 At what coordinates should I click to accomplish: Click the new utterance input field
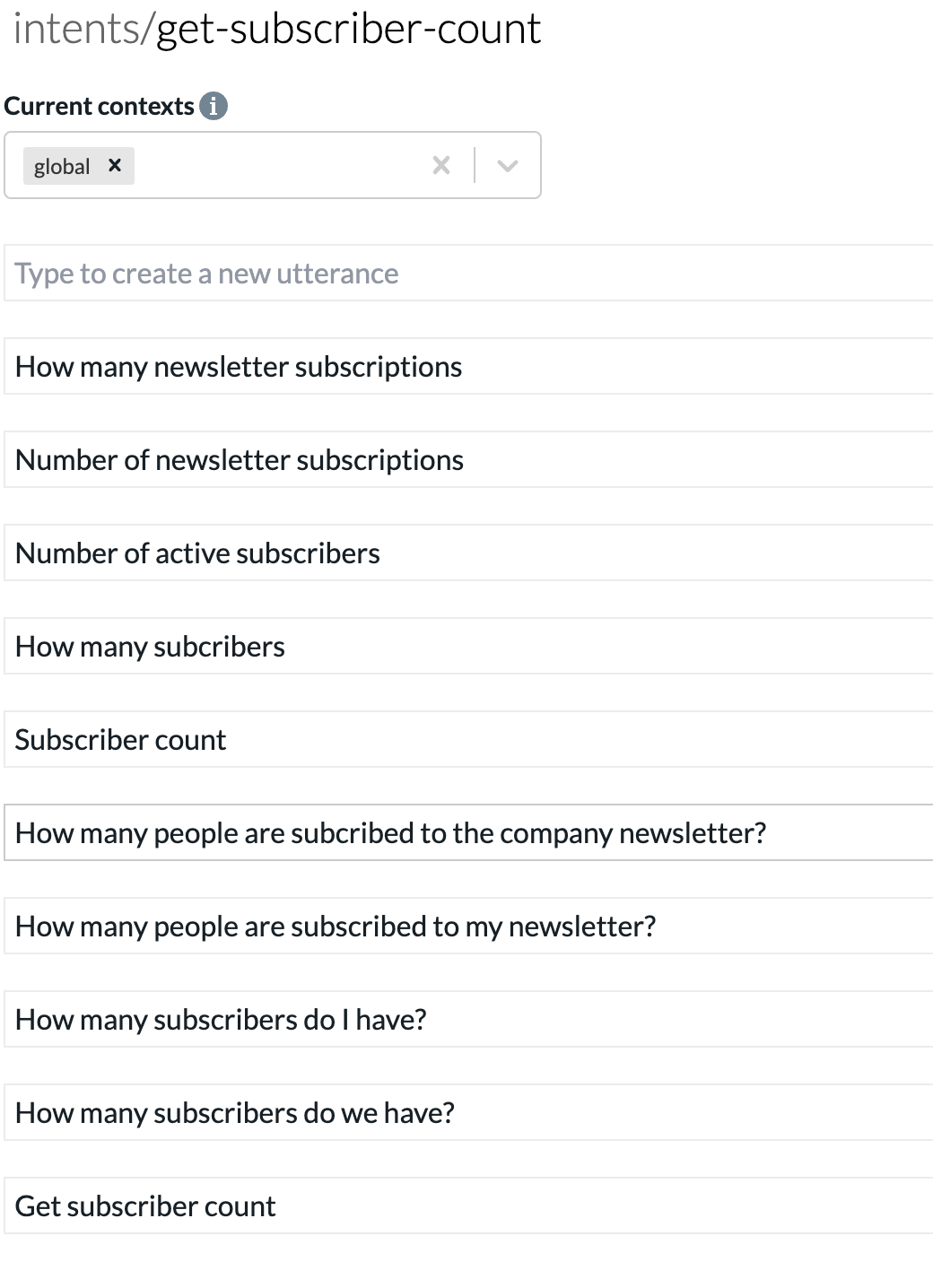pos(468,273)
